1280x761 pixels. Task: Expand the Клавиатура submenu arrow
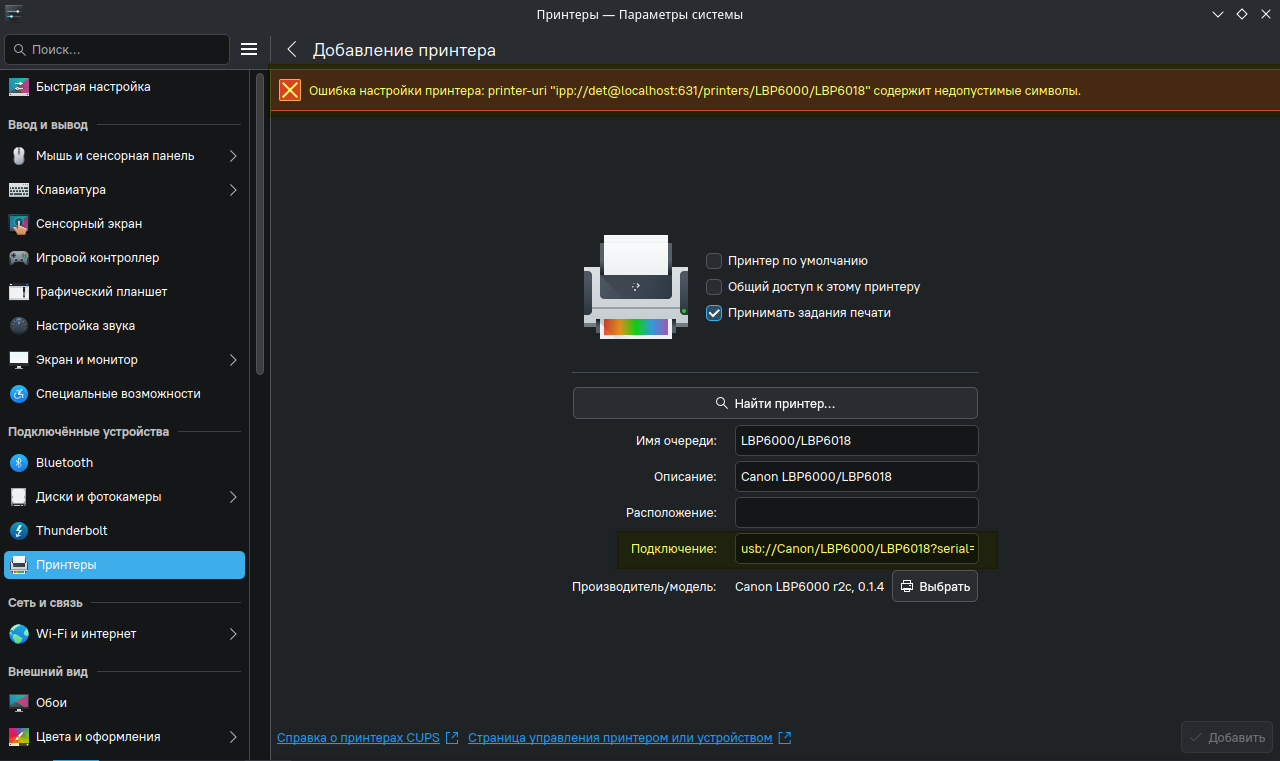pyautogui.click(x=233, y=190)
